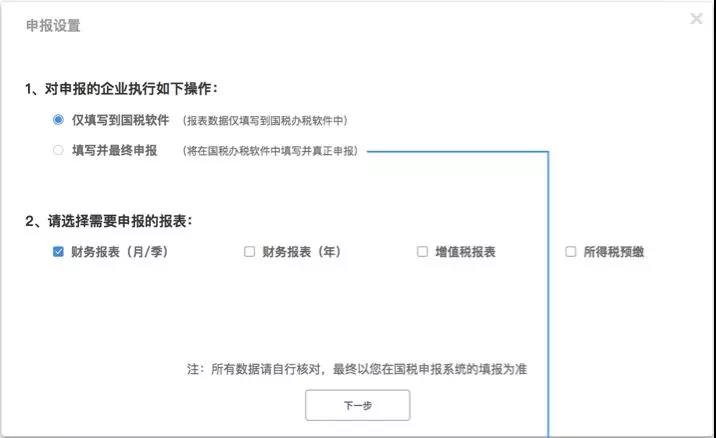
Task: Click the 仅填写到国税软件 option label
Action: pos(121,120)
